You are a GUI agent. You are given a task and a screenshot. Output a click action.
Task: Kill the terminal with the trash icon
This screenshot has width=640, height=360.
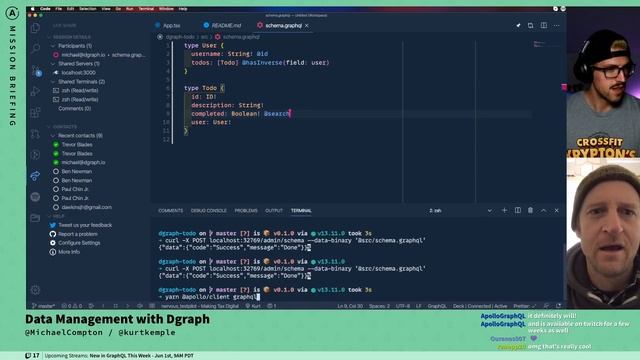530,210
